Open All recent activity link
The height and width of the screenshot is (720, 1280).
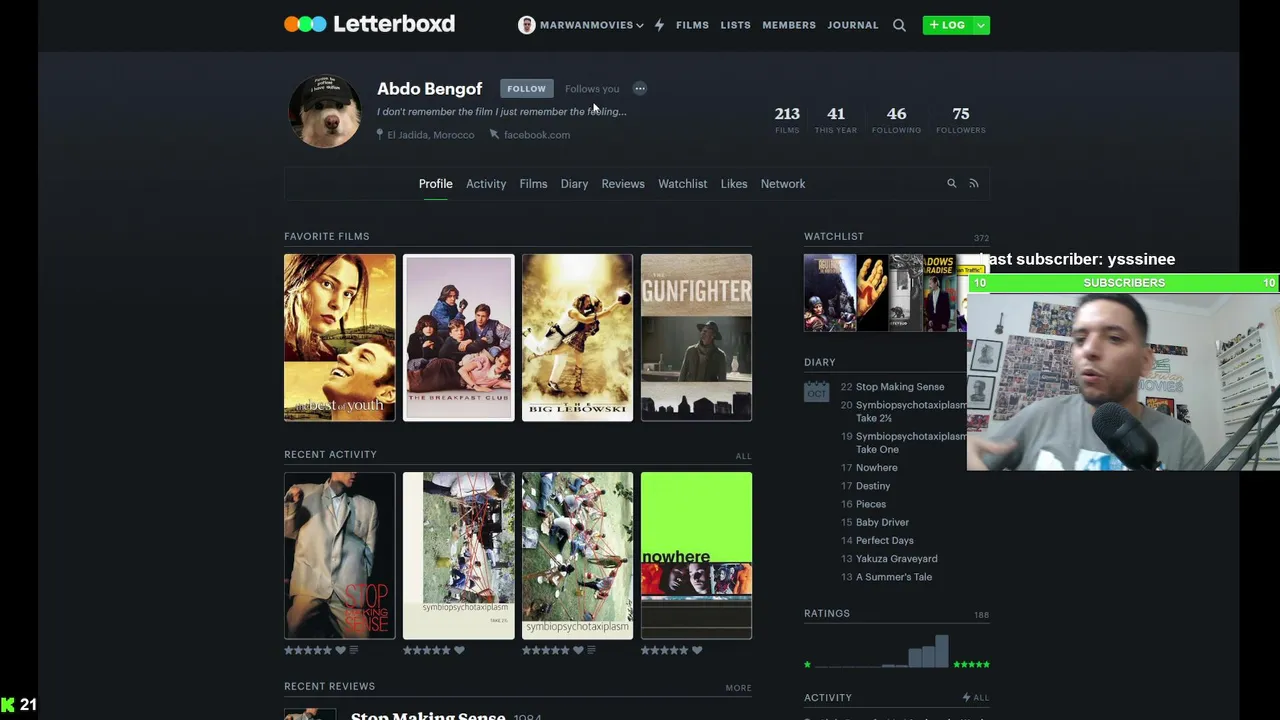(743, 456)
